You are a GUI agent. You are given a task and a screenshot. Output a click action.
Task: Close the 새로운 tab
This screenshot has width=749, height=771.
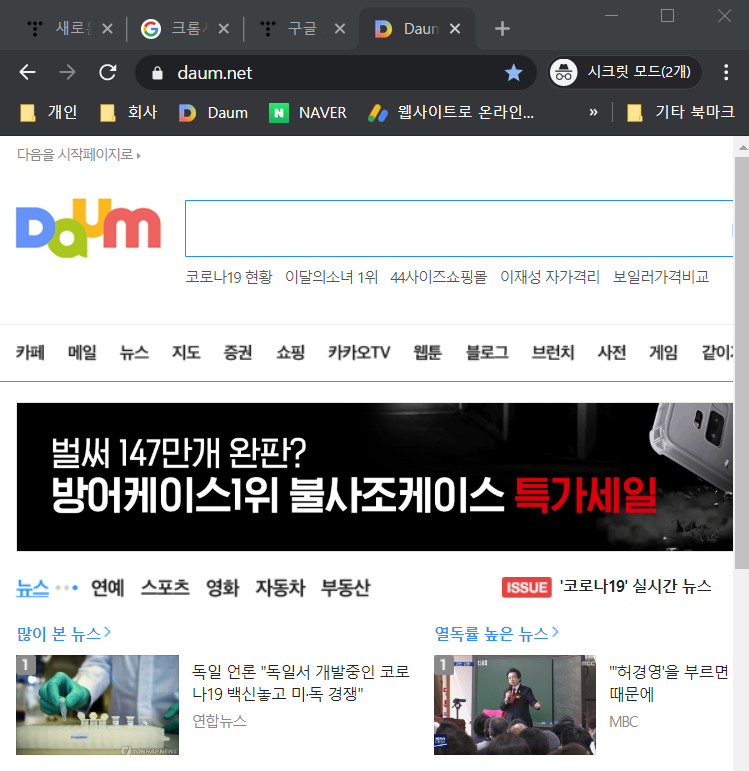107,29
